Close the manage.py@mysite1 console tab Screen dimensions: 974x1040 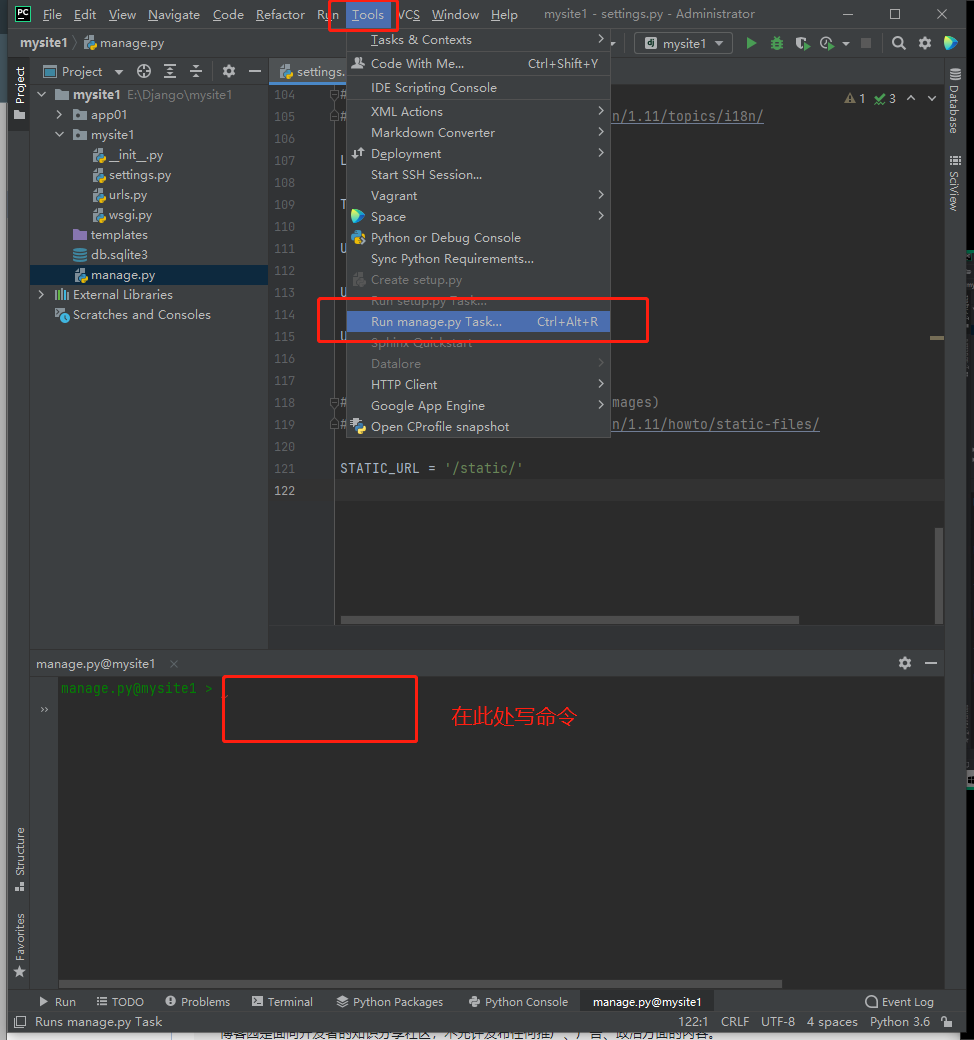(x=174, y=664)
